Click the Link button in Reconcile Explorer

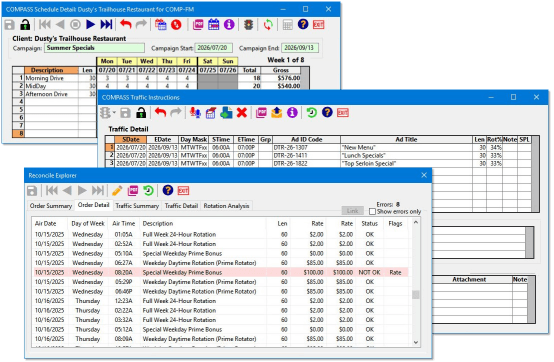(x=353, y=211)
